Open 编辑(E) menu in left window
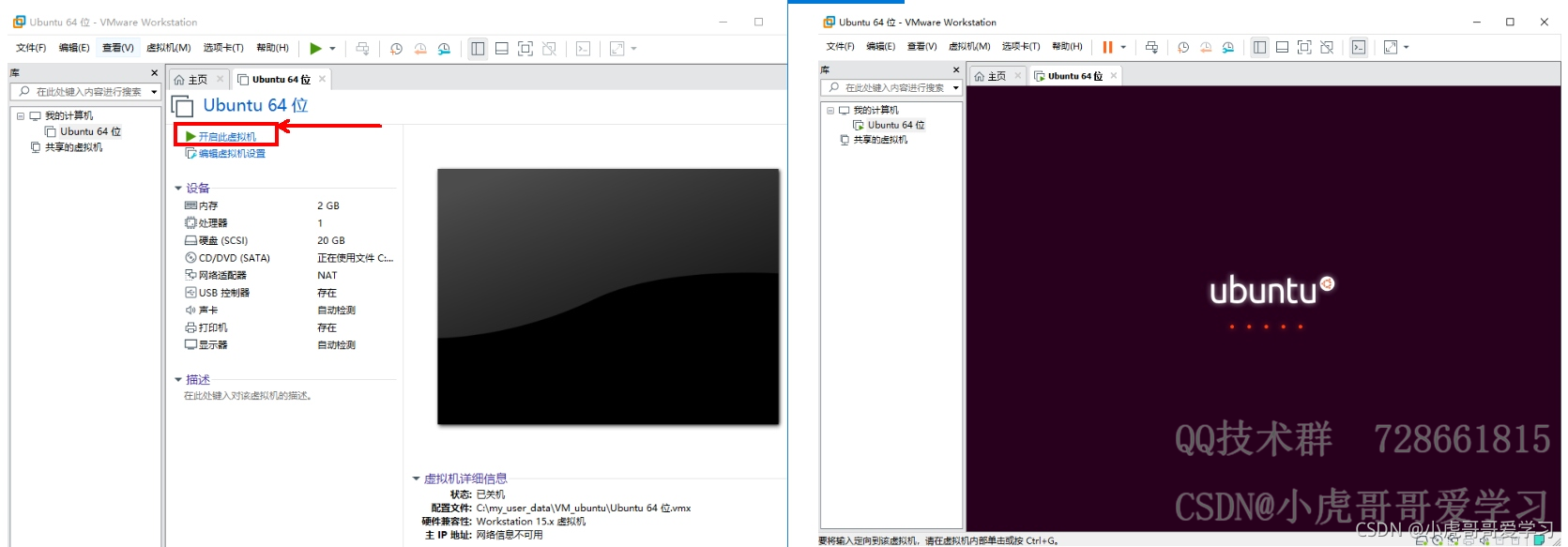Screen dimensions: 1568x547 click(74, 48)
